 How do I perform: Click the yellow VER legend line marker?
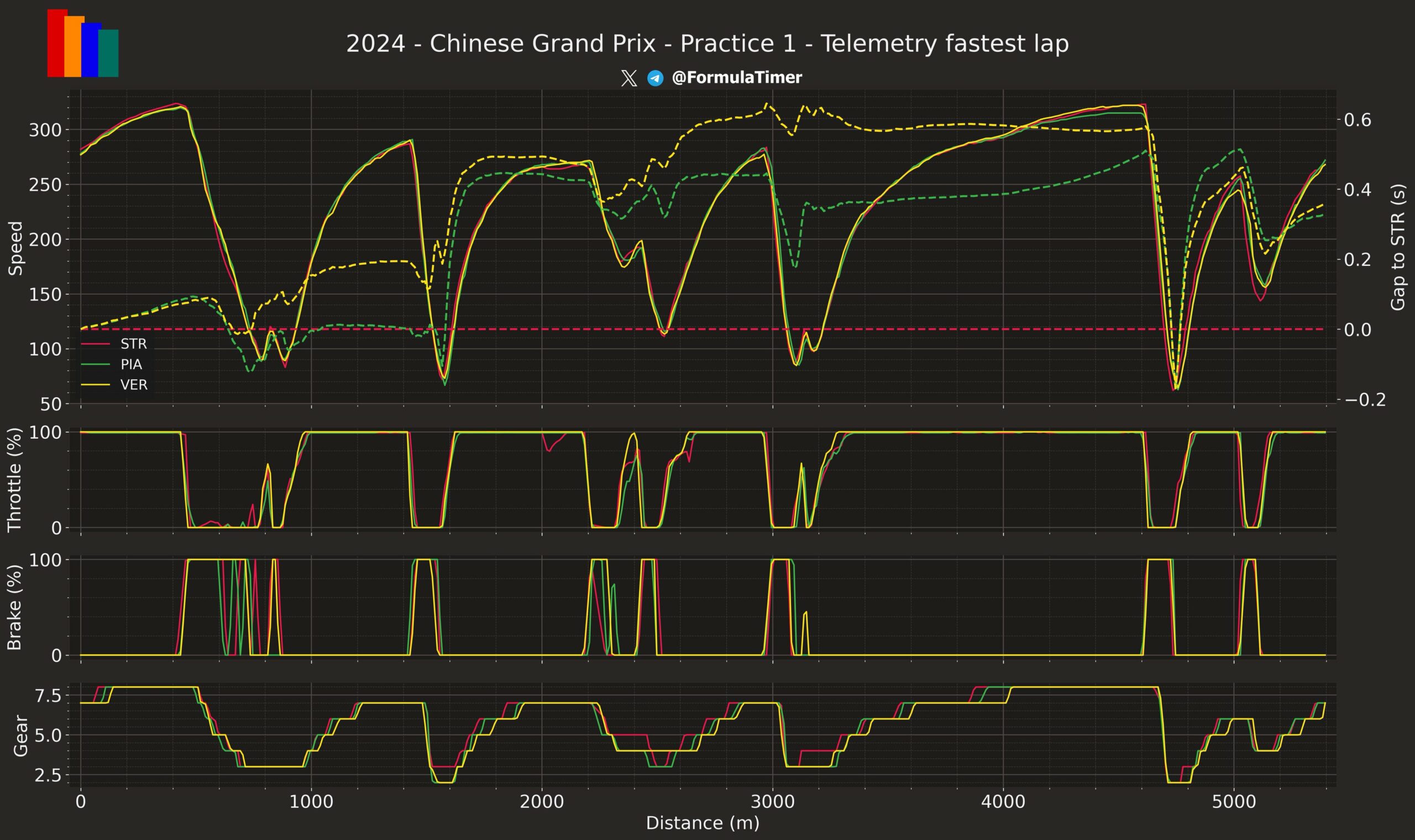pyautogui.click(x=95, y=385)
